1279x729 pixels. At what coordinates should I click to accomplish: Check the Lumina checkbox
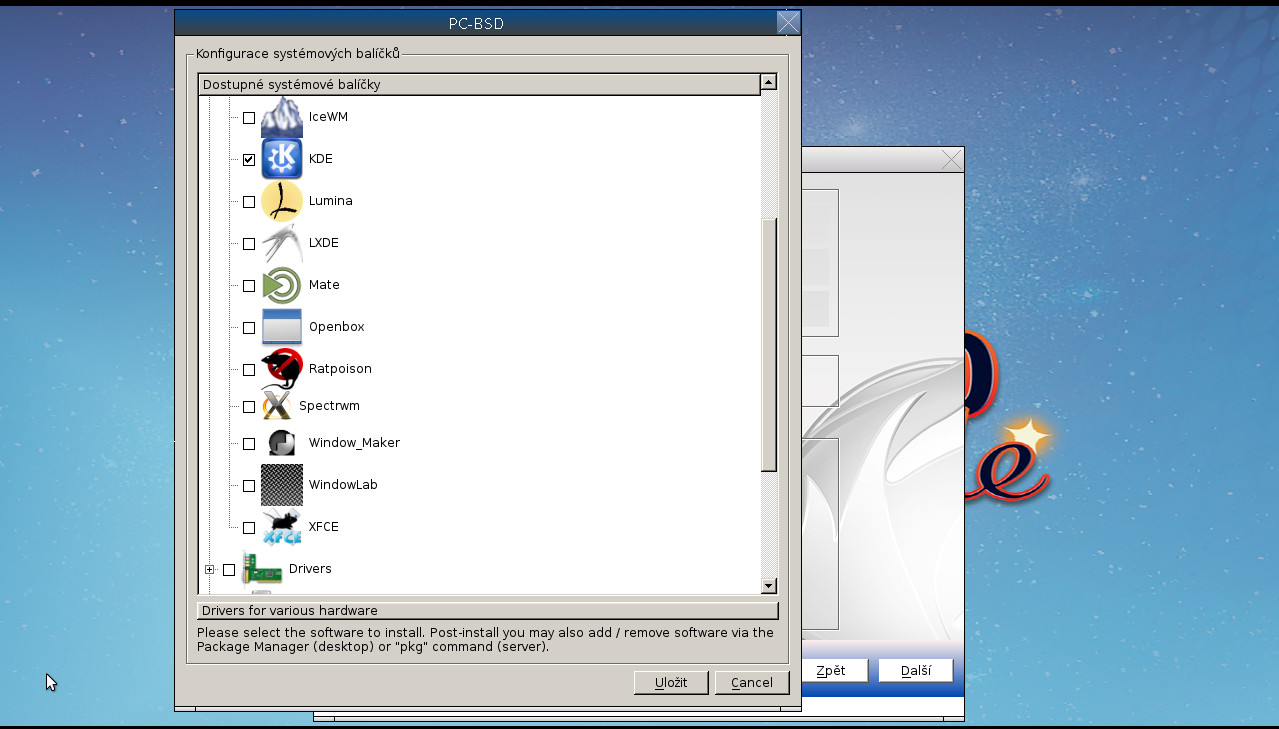(248, 201)
